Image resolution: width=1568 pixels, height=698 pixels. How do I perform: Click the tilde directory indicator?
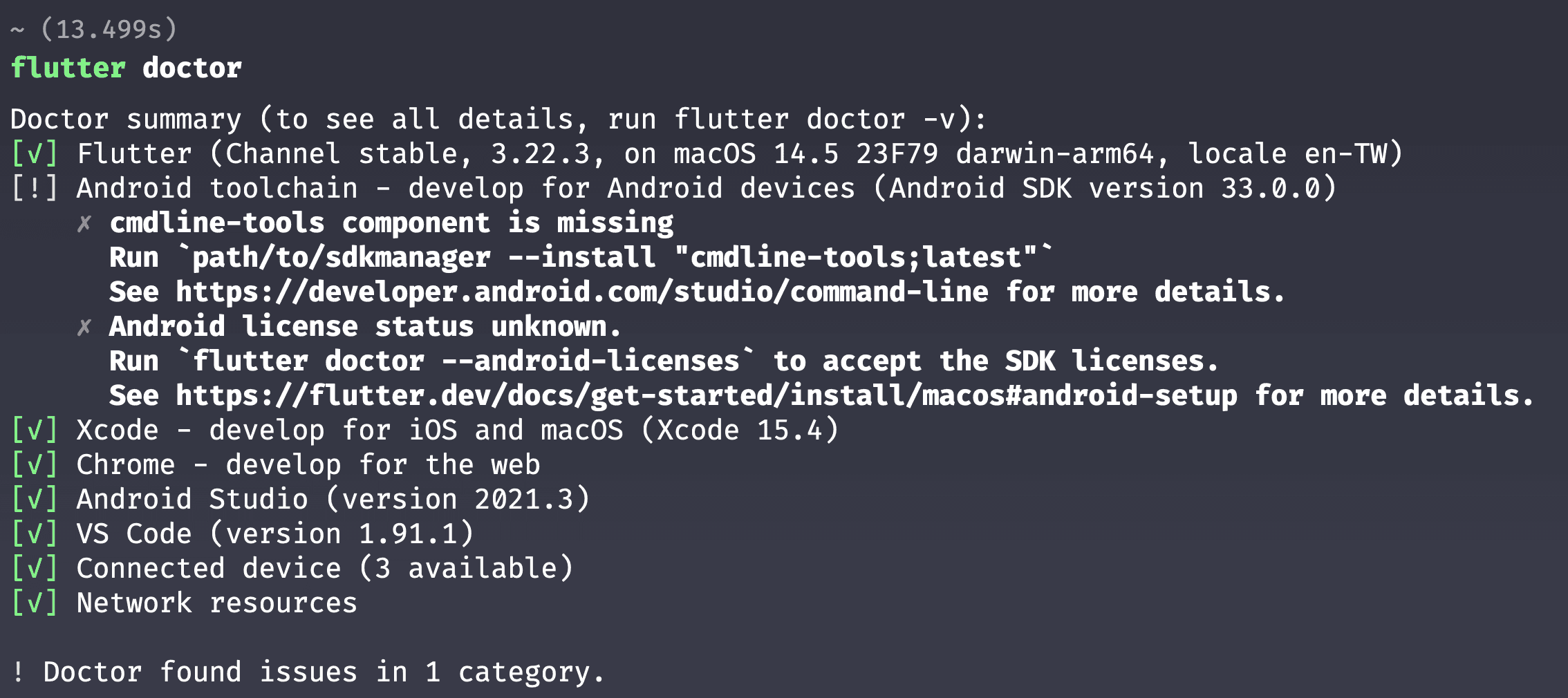(18, 29)
